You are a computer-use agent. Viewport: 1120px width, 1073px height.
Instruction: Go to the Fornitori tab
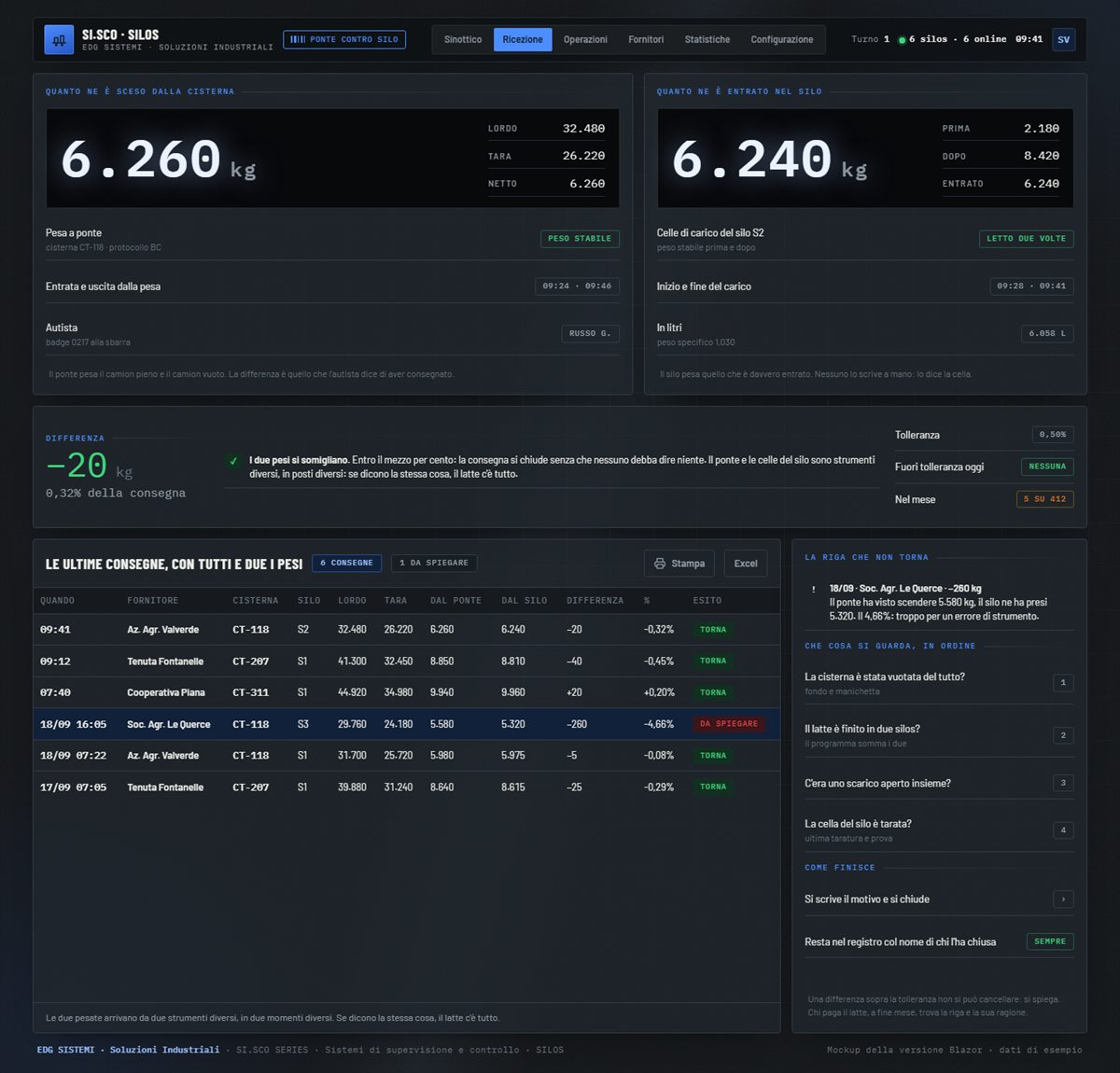(646, 39)
